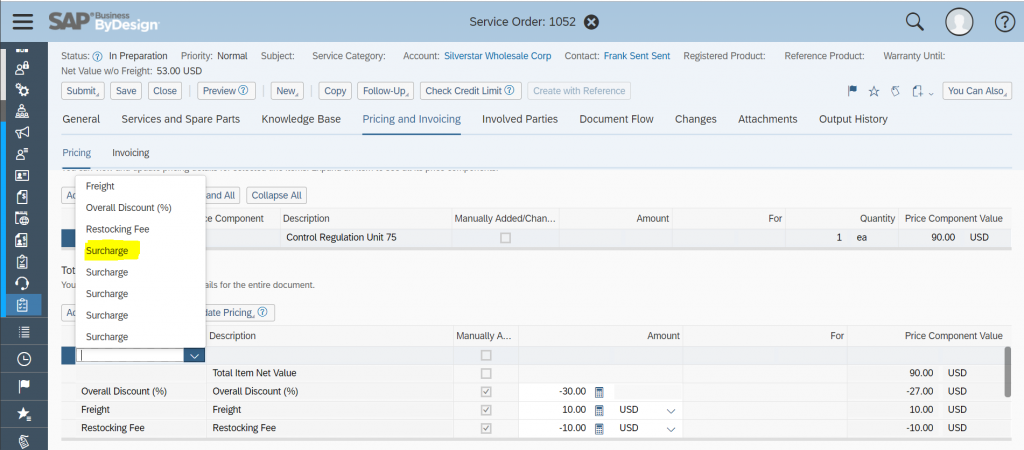1024x450 pixels.
Task: Toggle checkbox in Total Item Net Value row
Action: (x=486, y=374)
